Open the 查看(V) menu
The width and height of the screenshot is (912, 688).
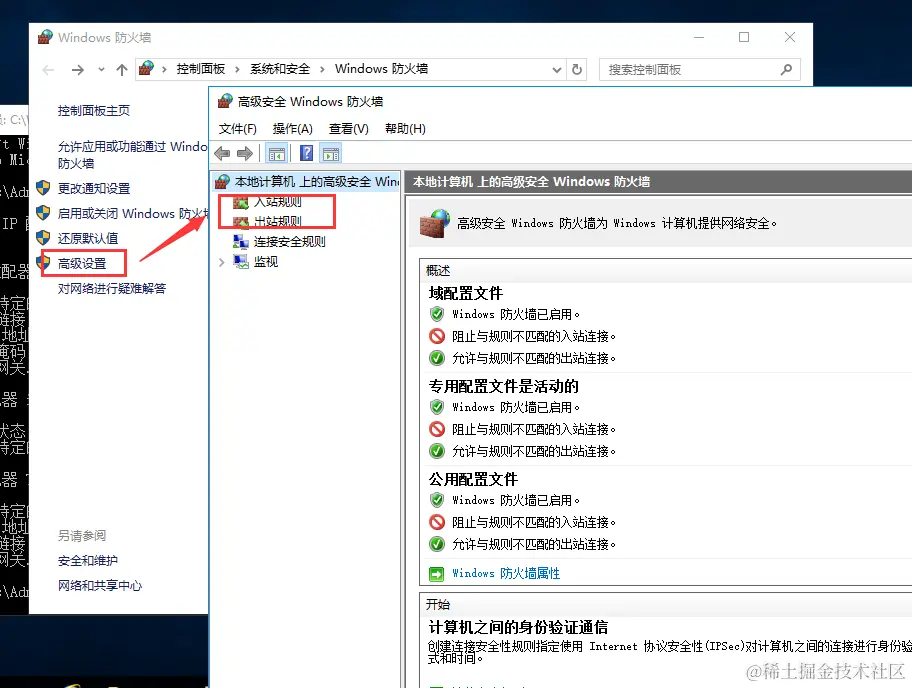tap(348, 129)
